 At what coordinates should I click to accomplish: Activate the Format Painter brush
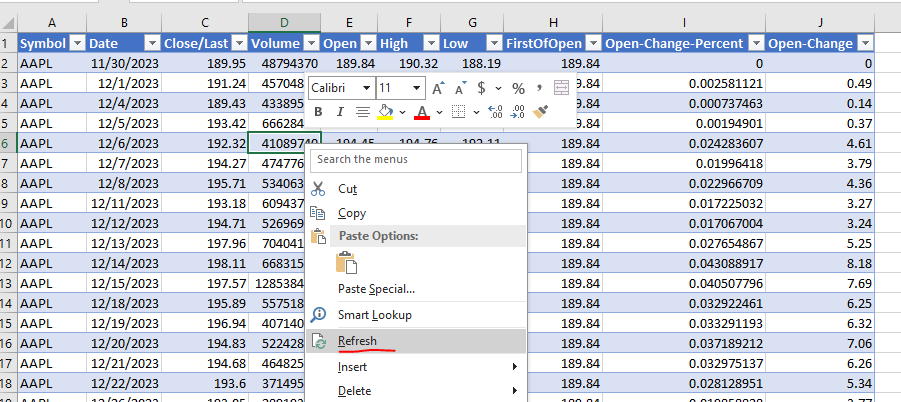click(540, 112)
